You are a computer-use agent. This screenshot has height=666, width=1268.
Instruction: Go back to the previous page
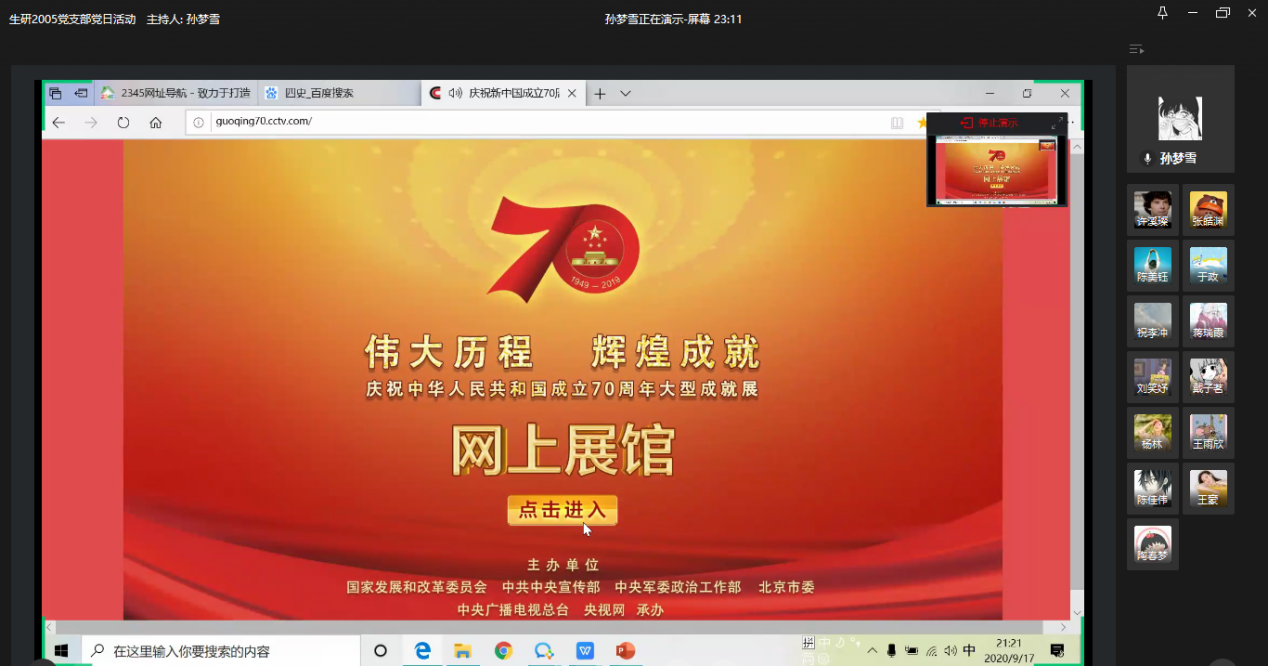point(59,122)
